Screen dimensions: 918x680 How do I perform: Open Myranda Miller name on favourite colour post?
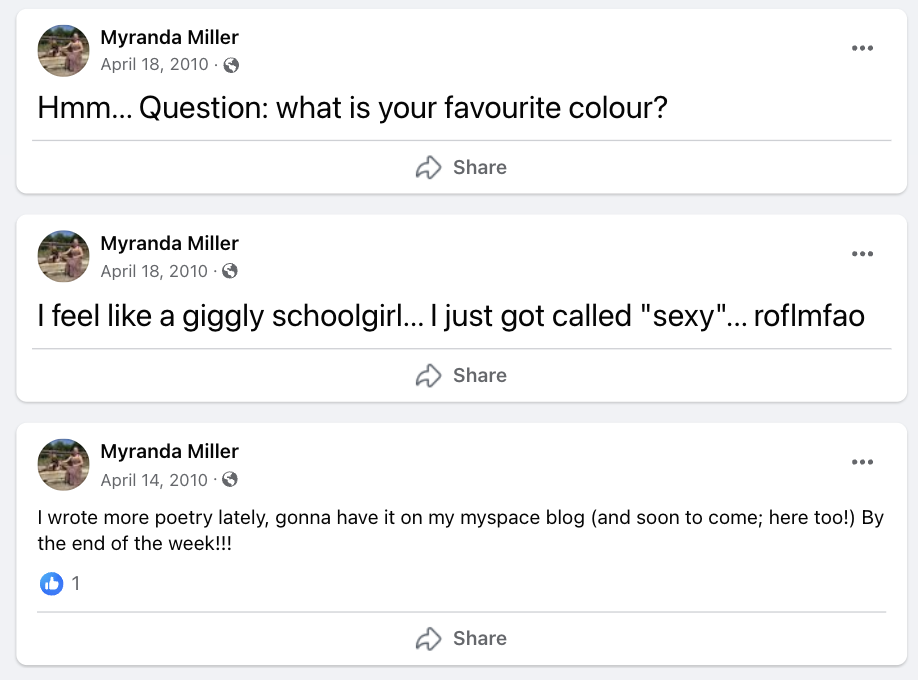170,37
